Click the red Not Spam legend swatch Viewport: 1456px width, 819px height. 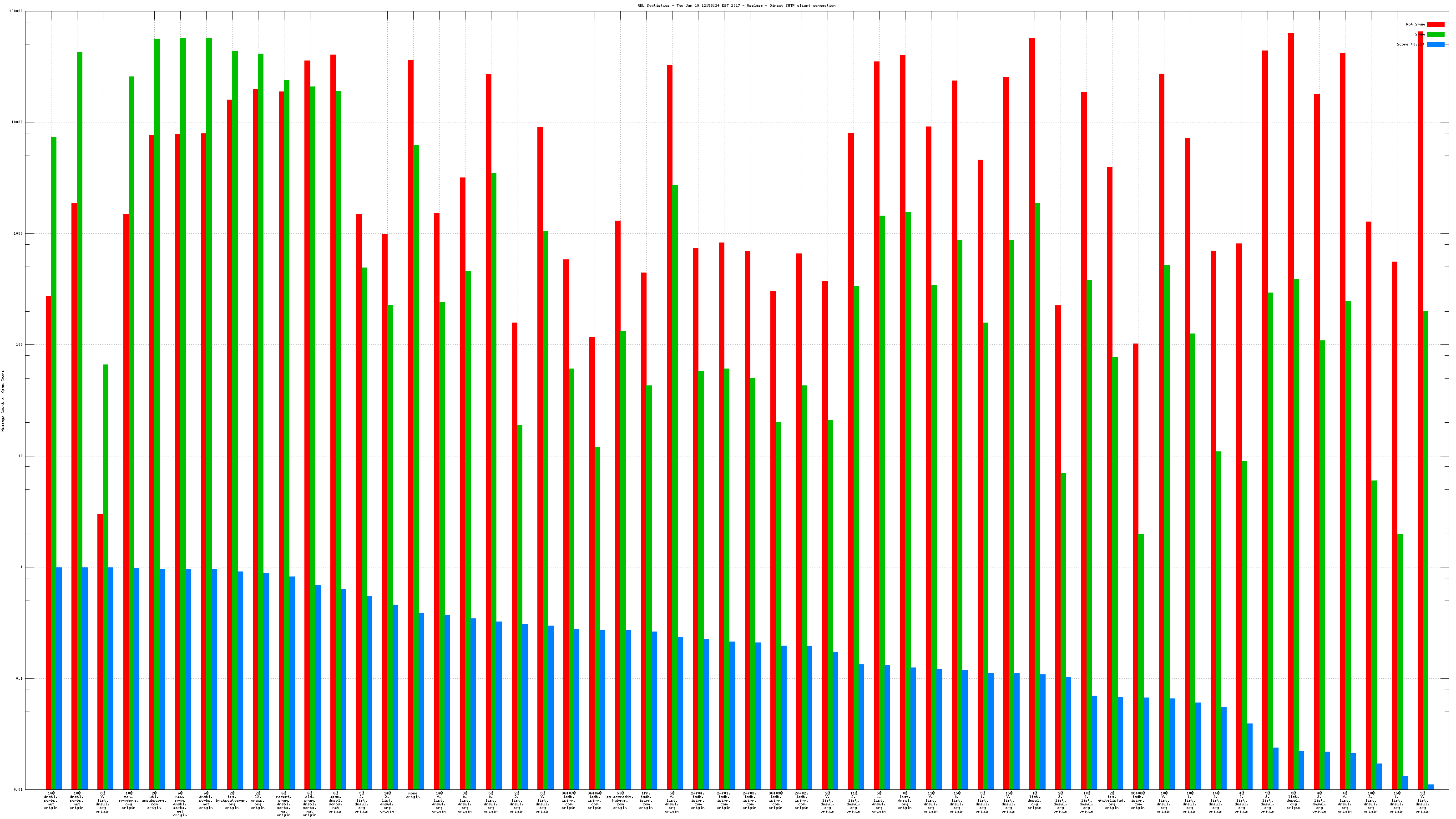point(1435,24)
